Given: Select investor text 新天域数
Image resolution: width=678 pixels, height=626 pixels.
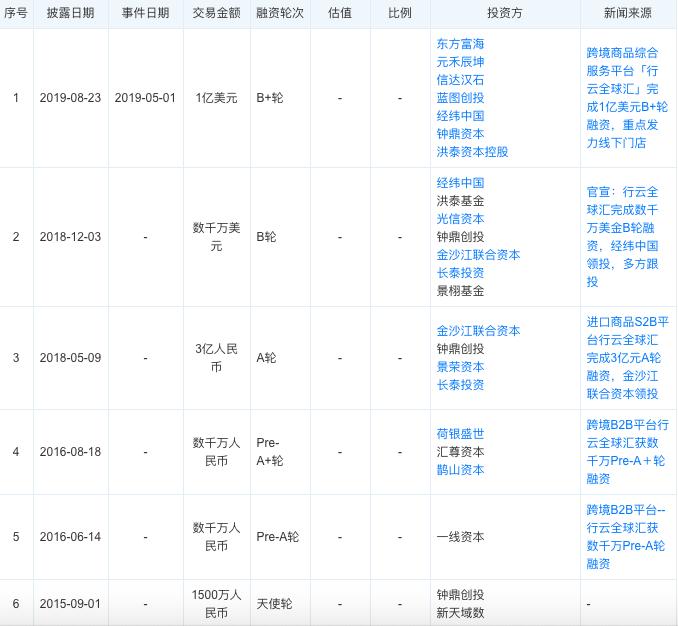Looking at the screenshot, I should (460, 613).
